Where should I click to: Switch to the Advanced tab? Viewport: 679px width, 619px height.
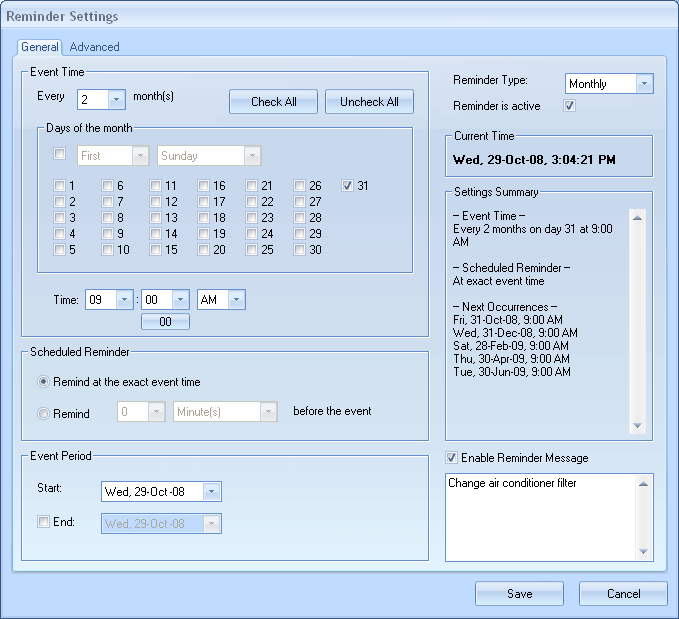pyautogui.click(x=94, y=47)
